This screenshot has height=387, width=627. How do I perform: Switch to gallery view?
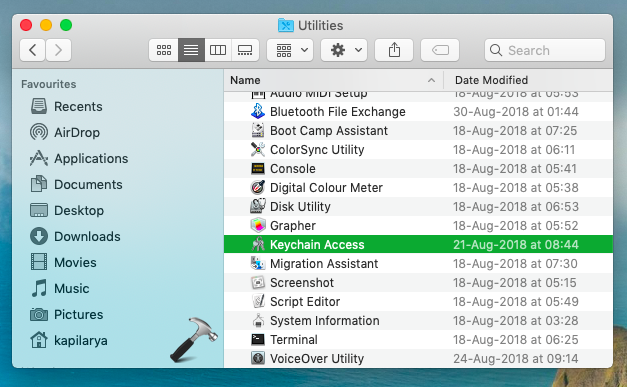click(x=245, y=50)
